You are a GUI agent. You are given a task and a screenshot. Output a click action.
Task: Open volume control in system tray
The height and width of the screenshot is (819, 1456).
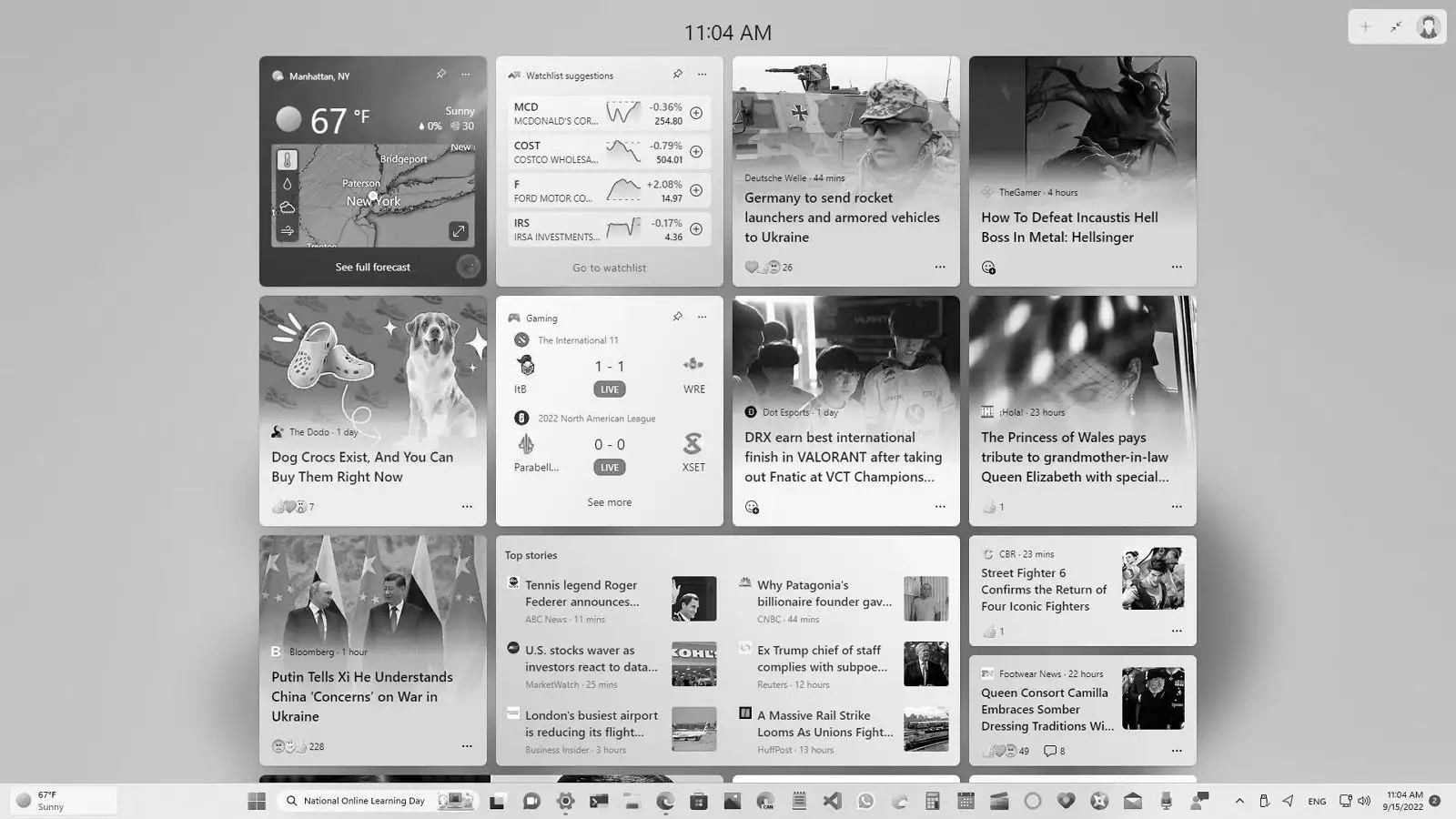1363,801
